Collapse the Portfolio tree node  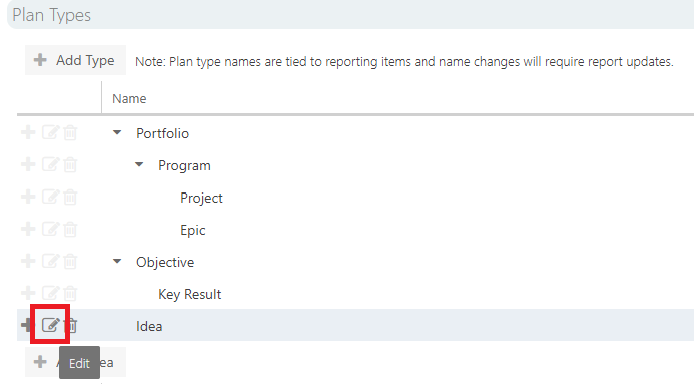[x=117, y=132]
